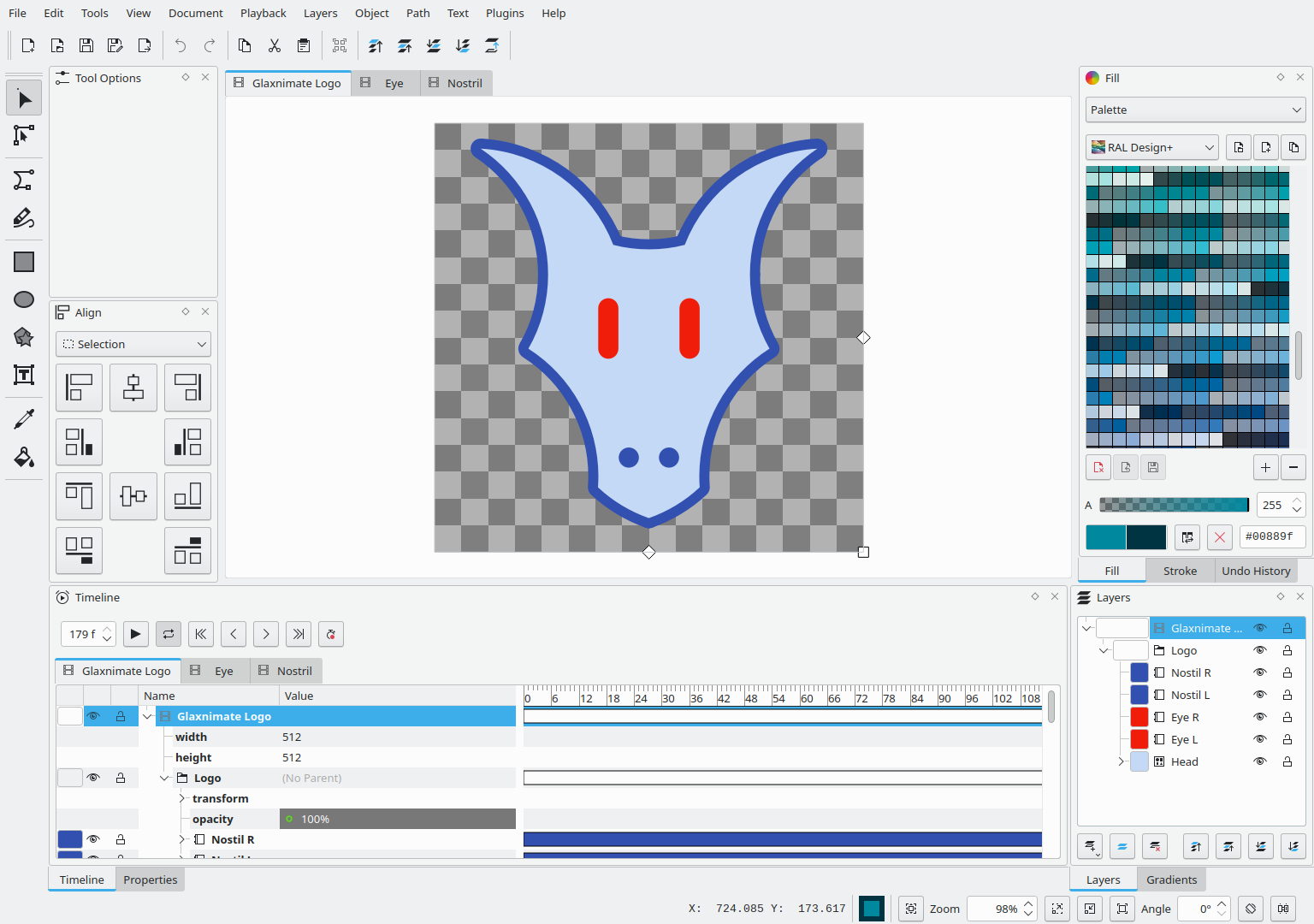Lock the Head layer in Layers panel
Screen dimensions: 1314x924
1287,761
